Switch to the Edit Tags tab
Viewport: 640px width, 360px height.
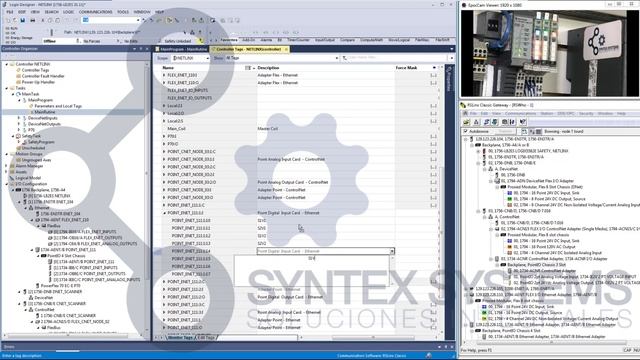coord(206,338)
